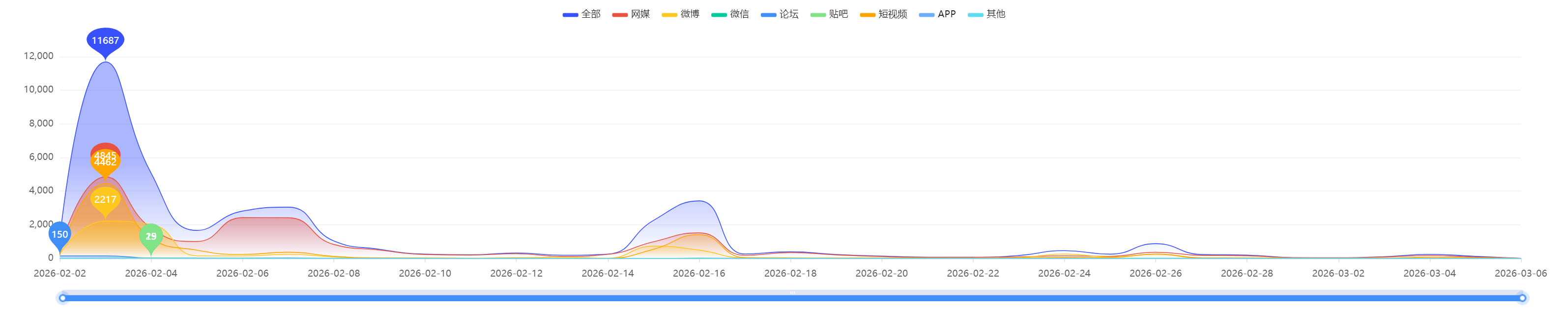Image resolution: width=1568 pixels, height=315 pixels.
Task: Click the green 29 marker pin
Action: 151,236
